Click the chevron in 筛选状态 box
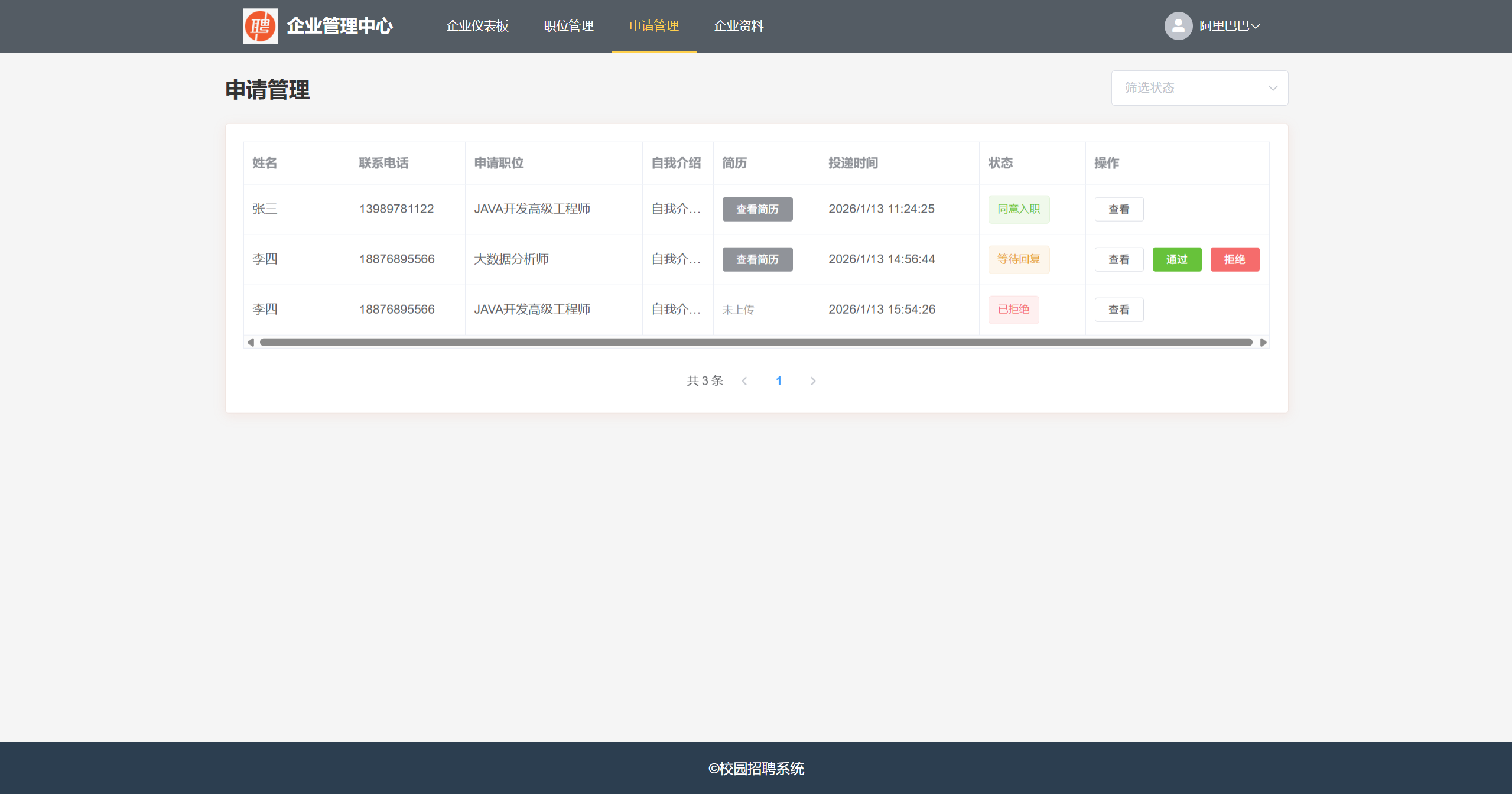The height and width of the screenshot is (794, 1512). (x=1273, y=88)
